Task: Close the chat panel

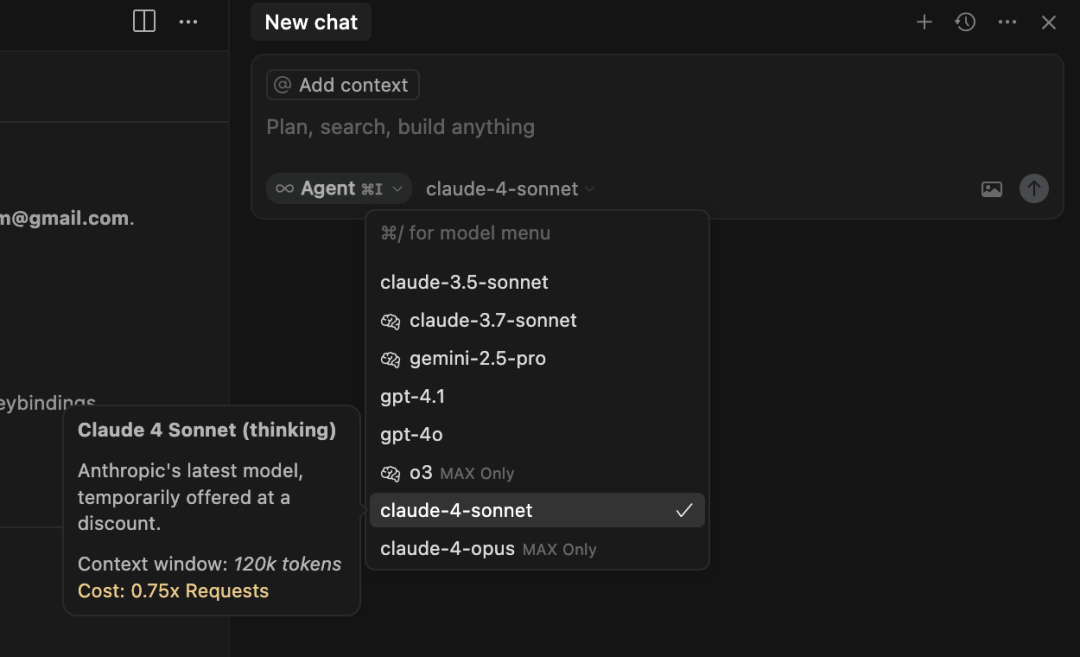Action: pyautogui.click(x=1048, y=23)
